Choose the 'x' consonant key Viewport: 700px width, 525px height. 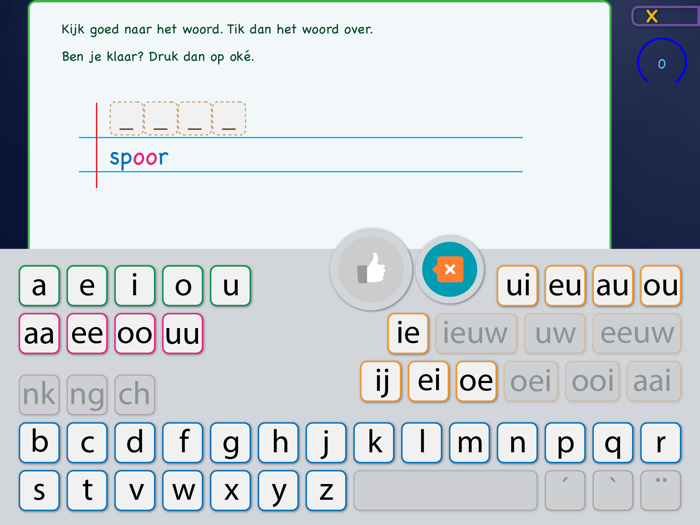point(230,490)
